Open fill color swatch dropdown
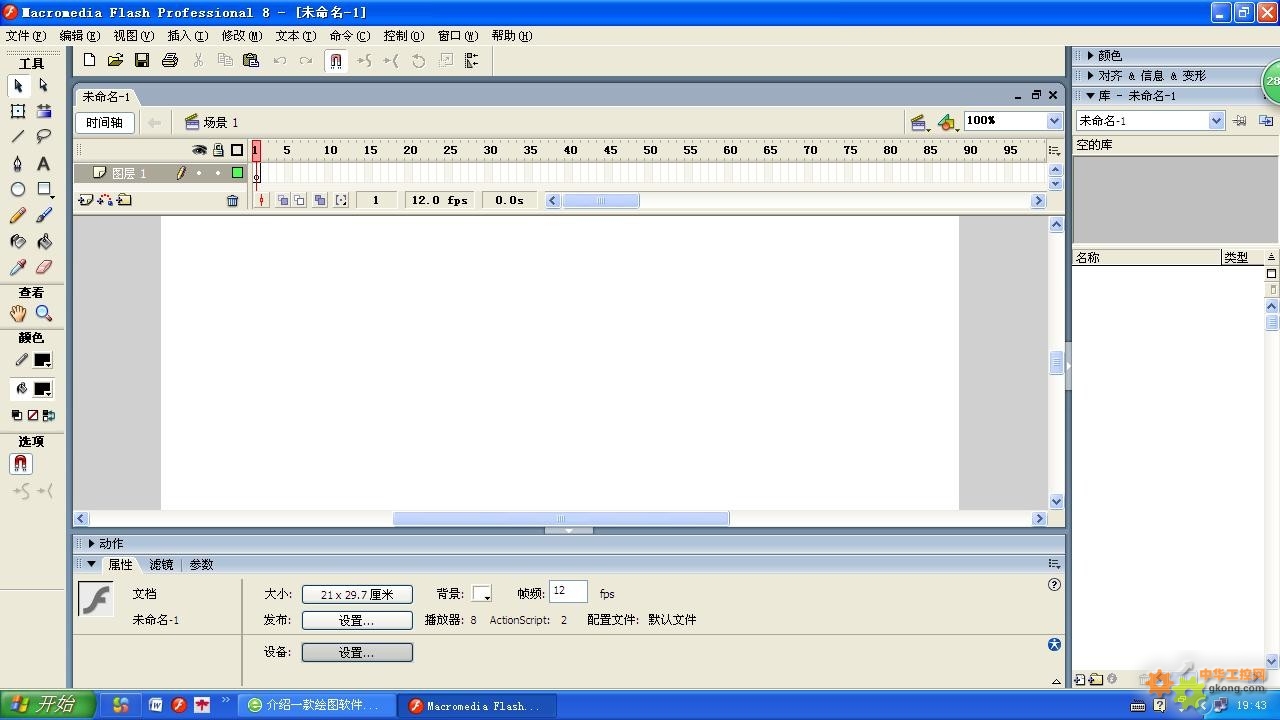Image resolution: width=1280 pixels, height=720 pixels. point(43,390)
